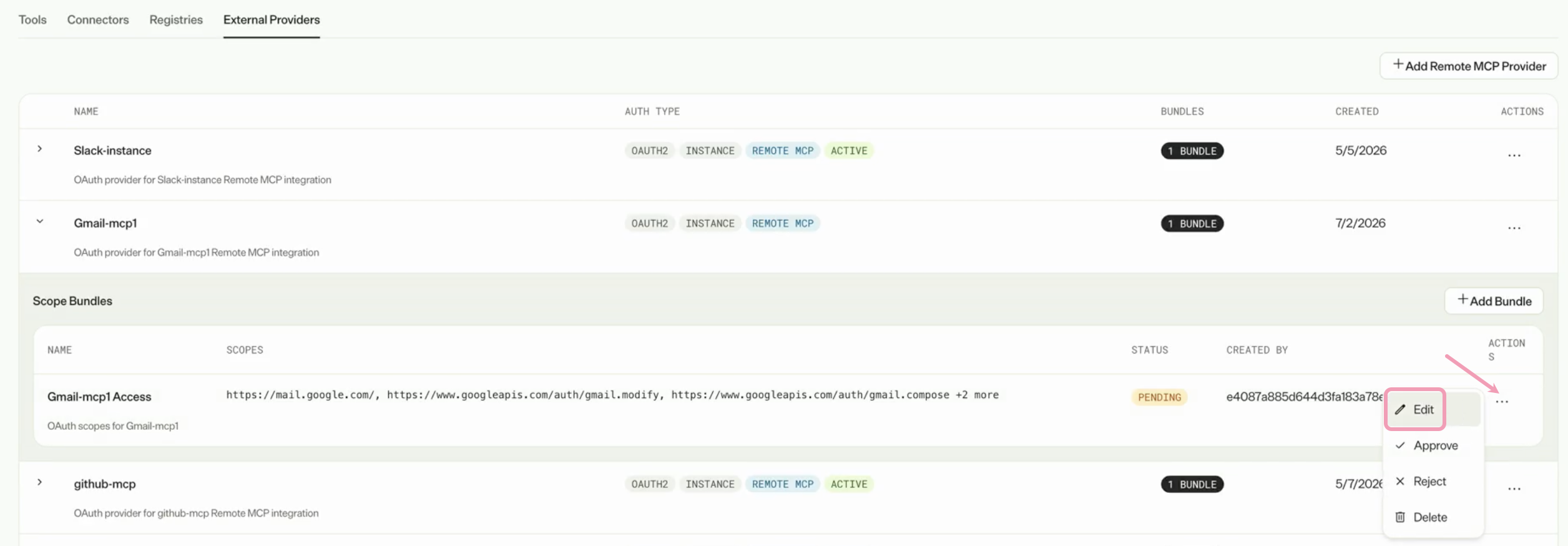
Task: Click the created-by ID e4087a885d644d3fa183a78
Action: (x=1305, y=397)
